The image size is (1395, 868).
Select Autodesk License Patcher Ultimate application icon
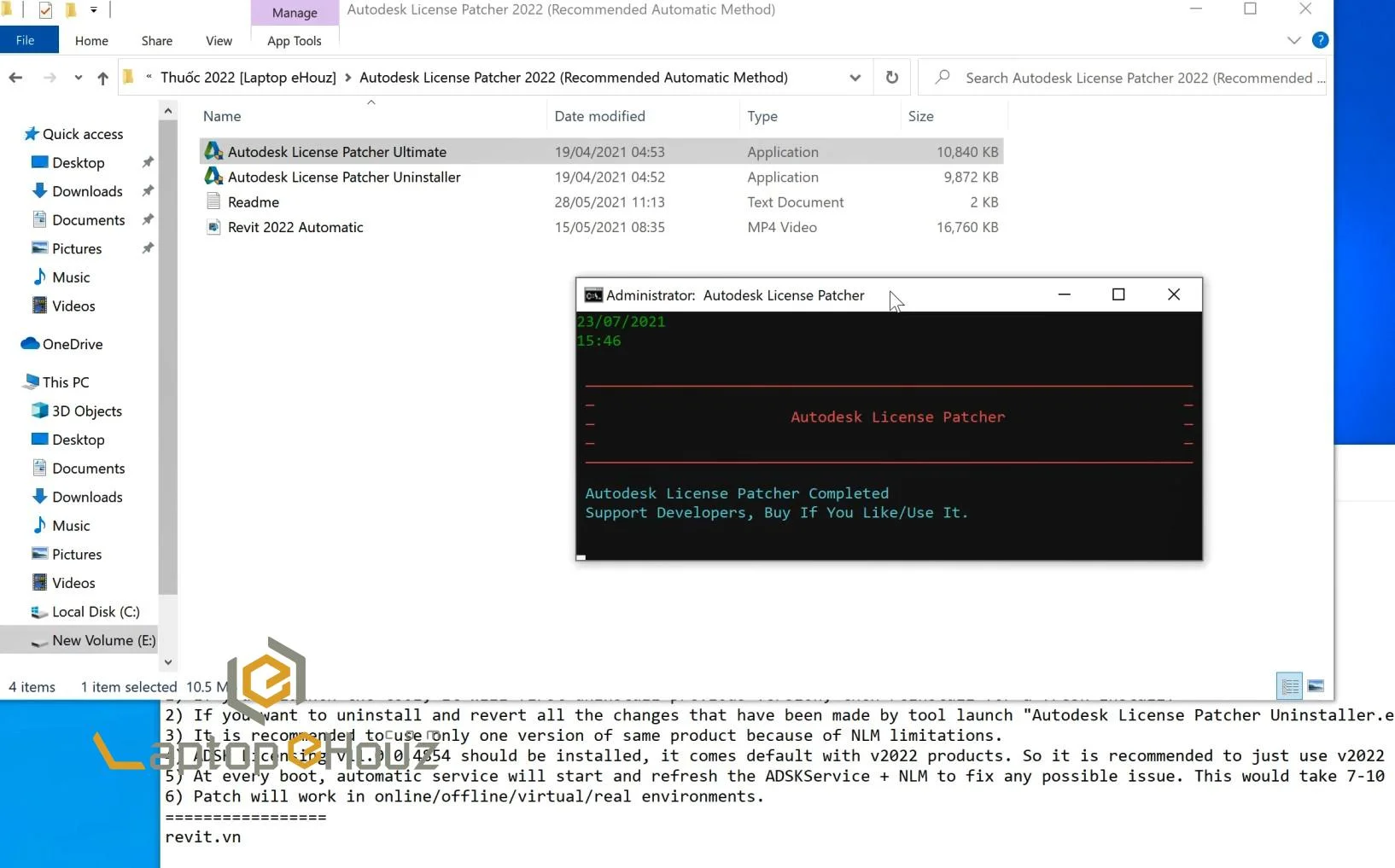point(213,151)
